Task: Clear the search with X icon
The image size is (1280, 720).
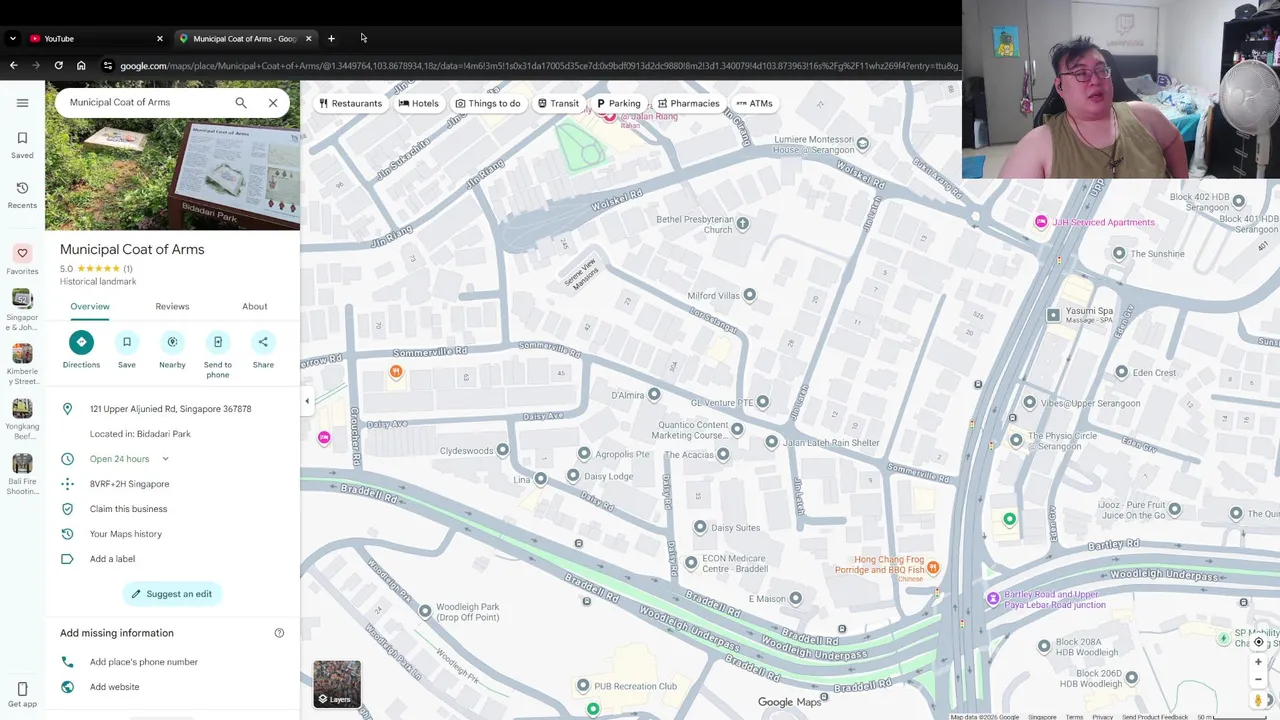Action: 273,102
